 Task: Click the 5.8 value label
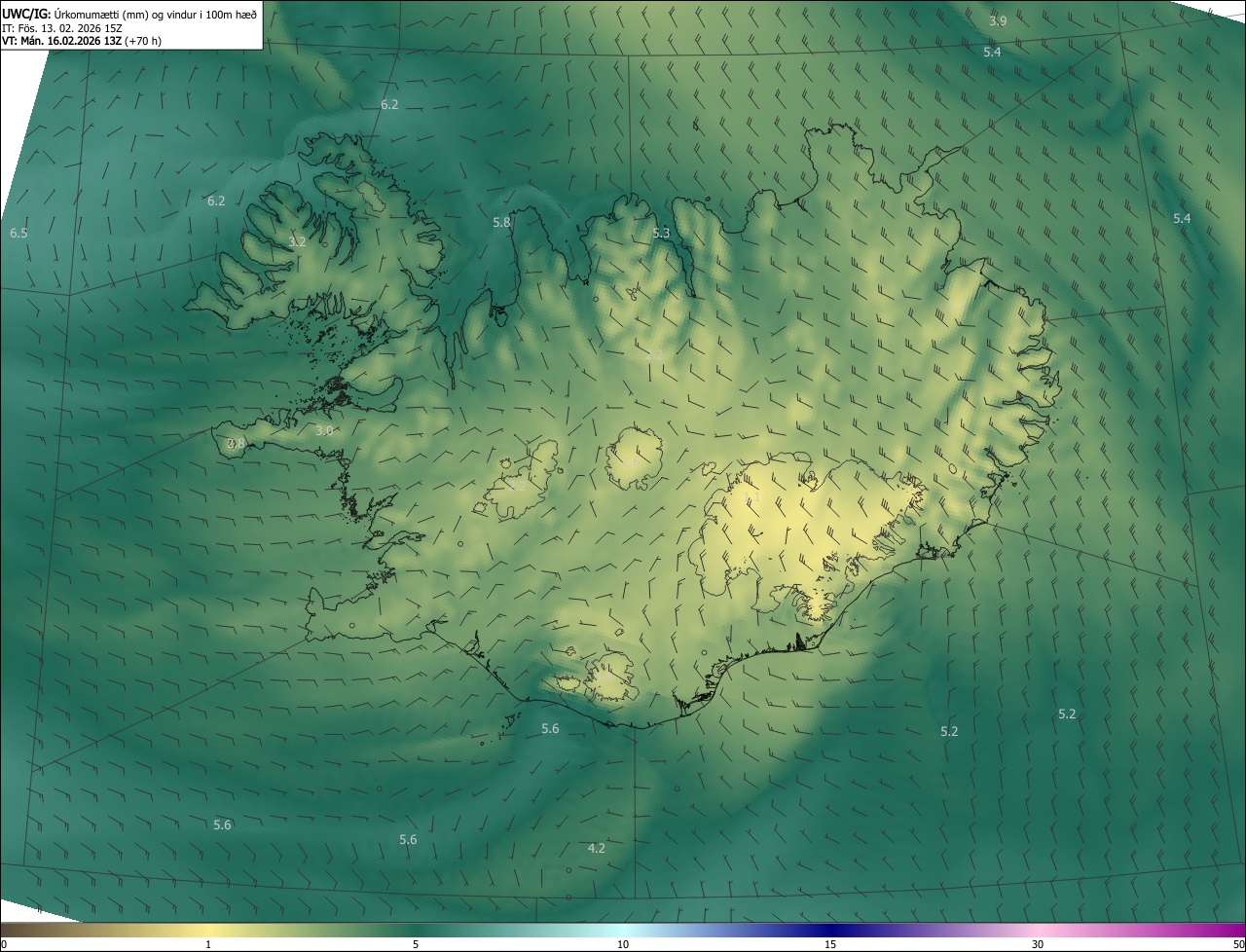[x=501, y=222]
